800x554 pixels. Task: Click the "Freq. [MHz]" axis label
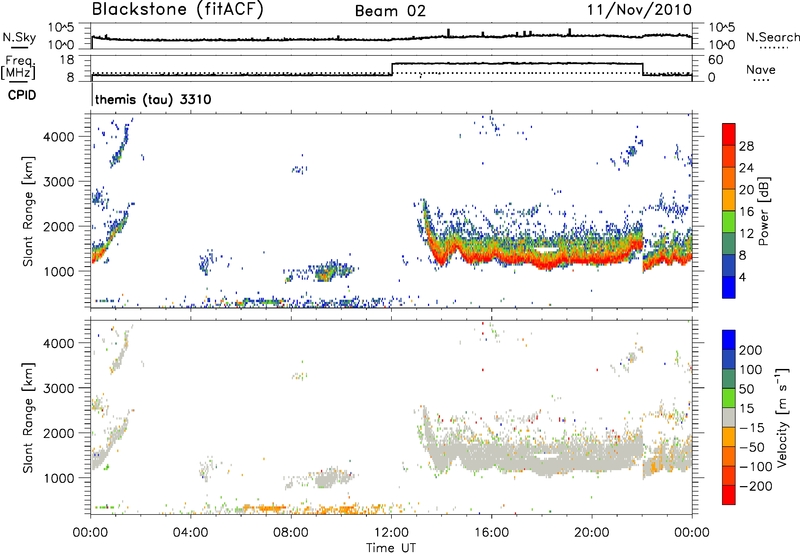(18, 67)
